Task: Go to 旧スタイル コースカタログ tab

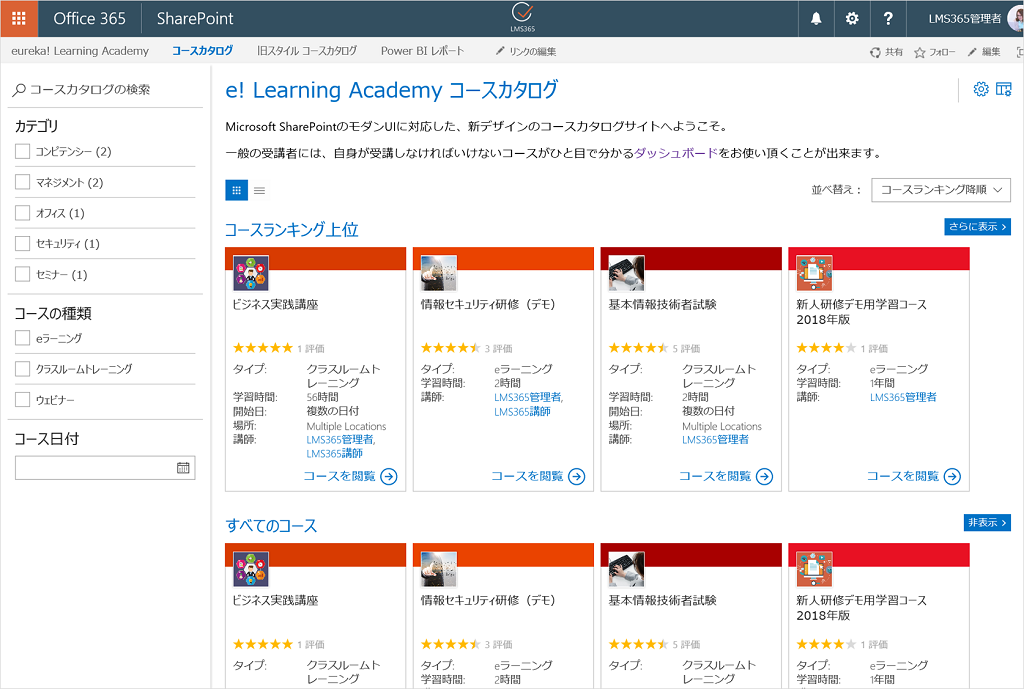Action: [x=306, y=51]
